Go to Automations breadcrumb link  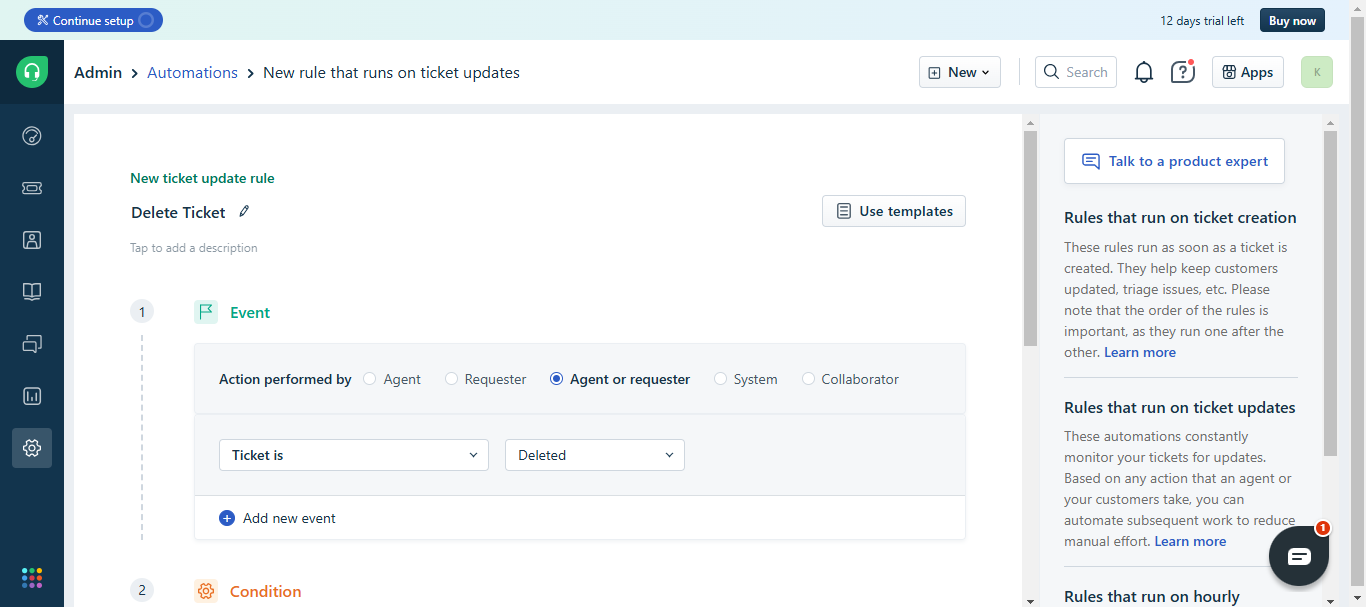(192, 72)
